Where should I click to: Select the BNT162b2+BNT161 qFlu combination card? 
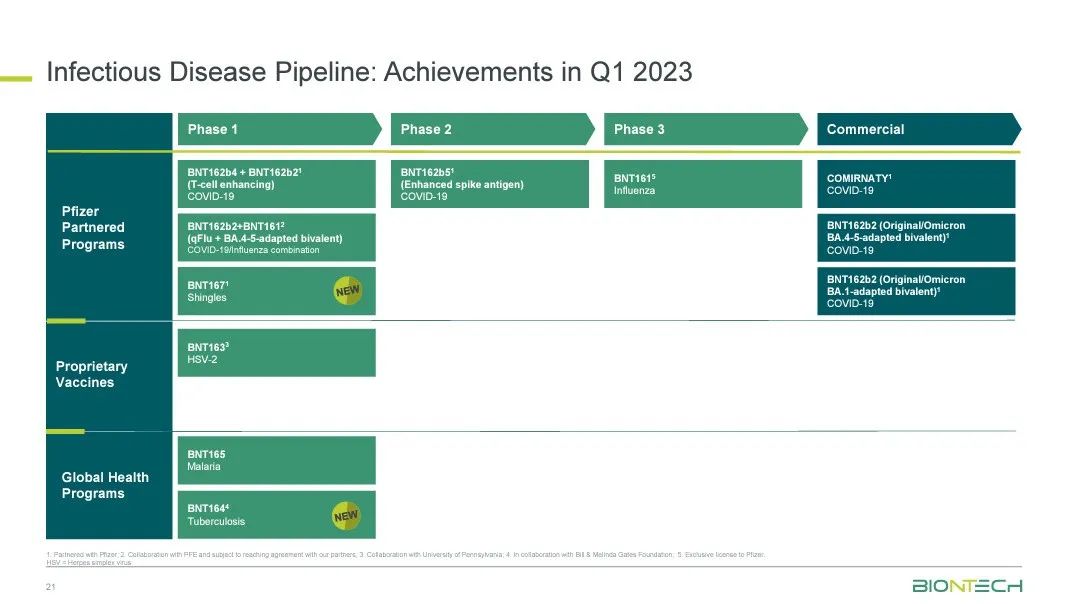[x=276, y=238]
